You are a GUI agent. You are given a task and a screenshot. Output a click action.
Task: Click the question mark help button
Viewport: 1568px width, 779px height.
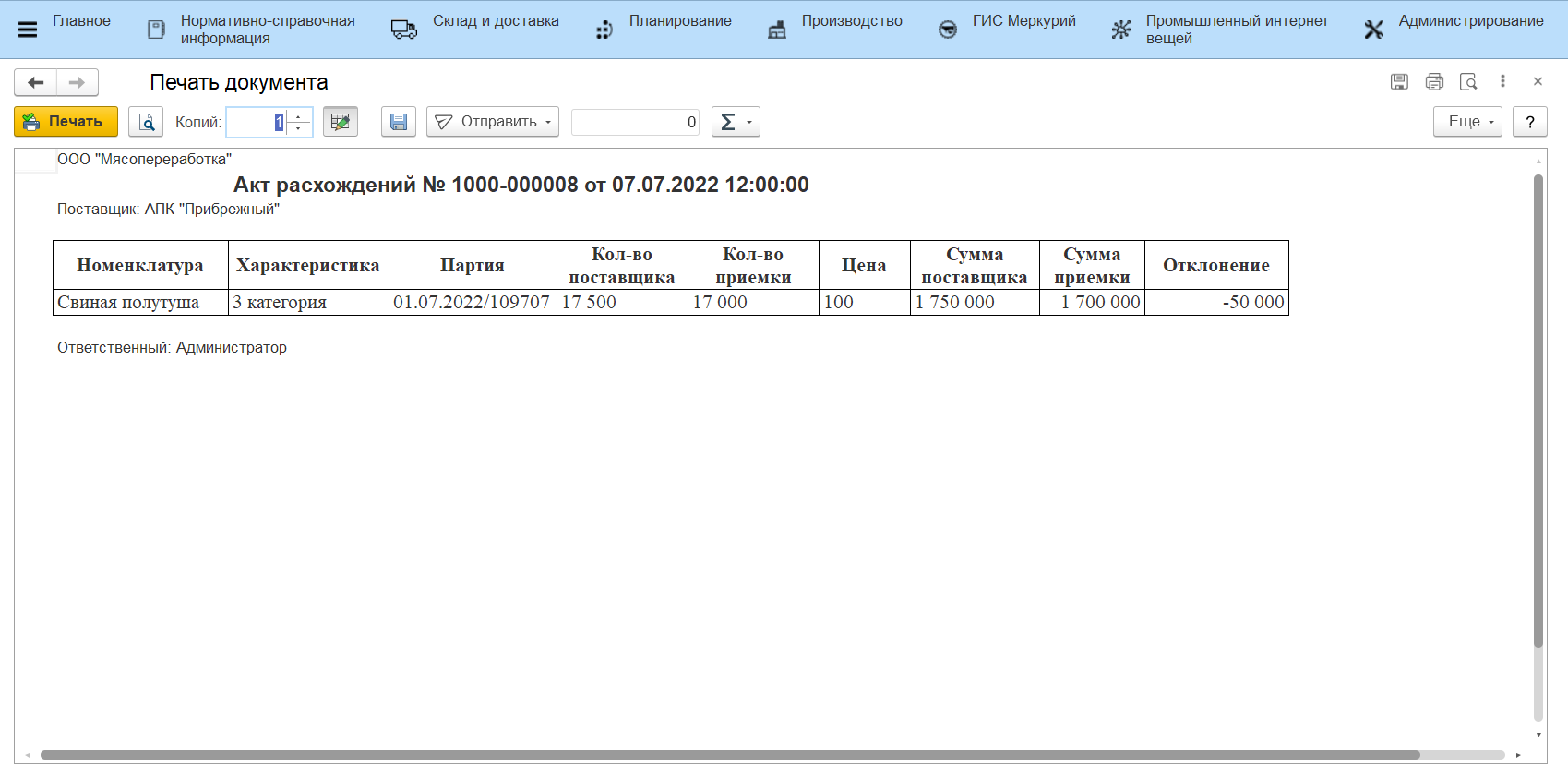1529,122
